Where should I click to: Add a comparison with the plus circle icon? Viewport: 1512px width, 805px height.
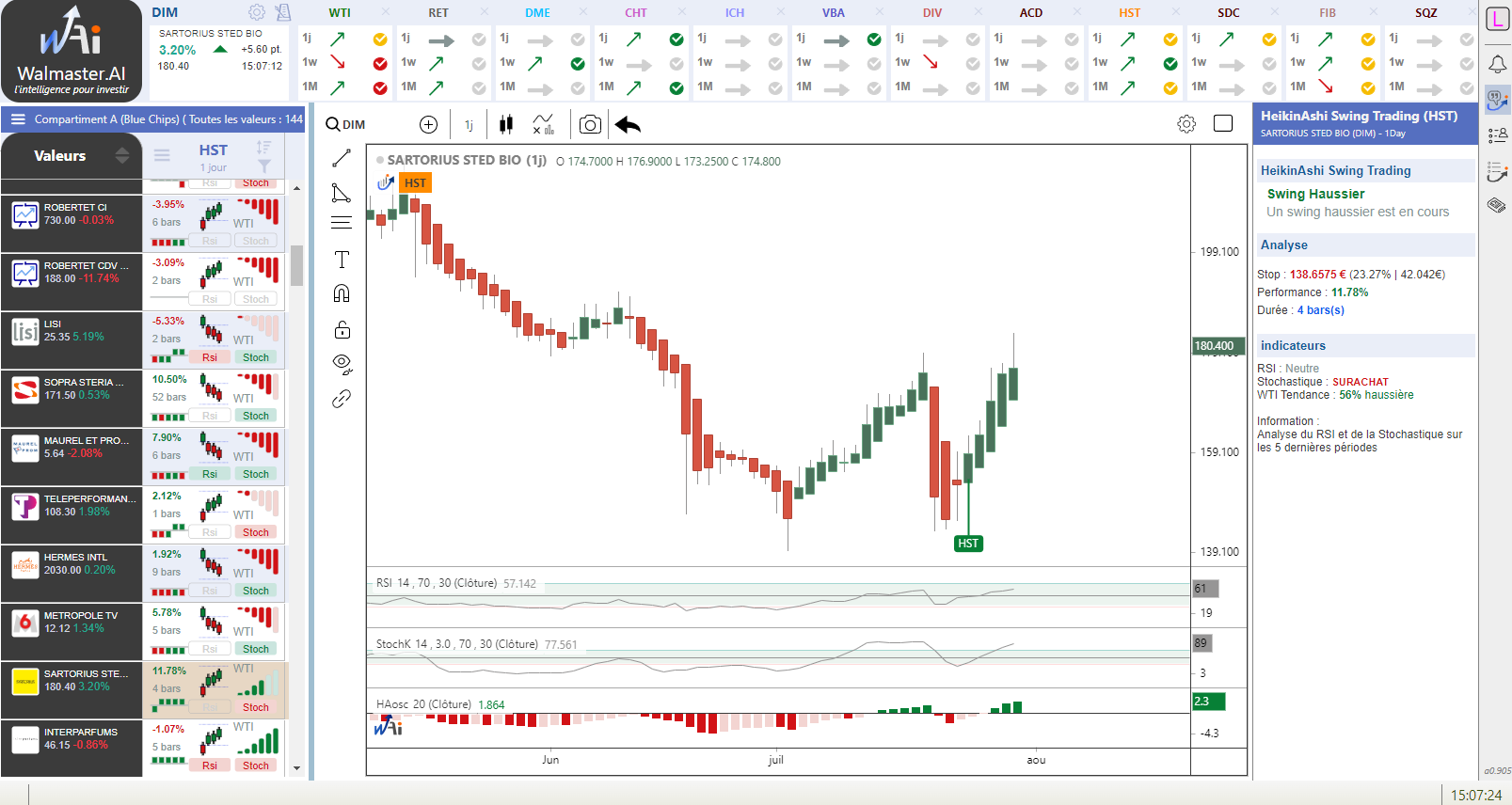point(428,125)
